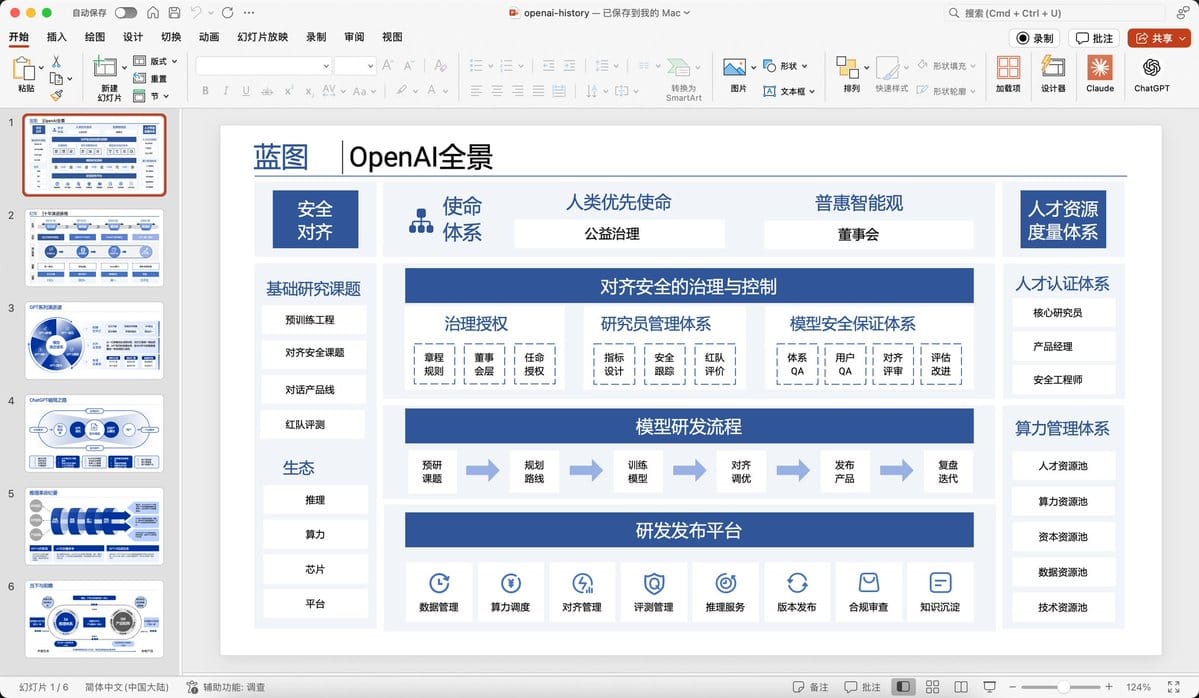Click the Home icon in title bar
1199x698 pixels.
(153, 12)
